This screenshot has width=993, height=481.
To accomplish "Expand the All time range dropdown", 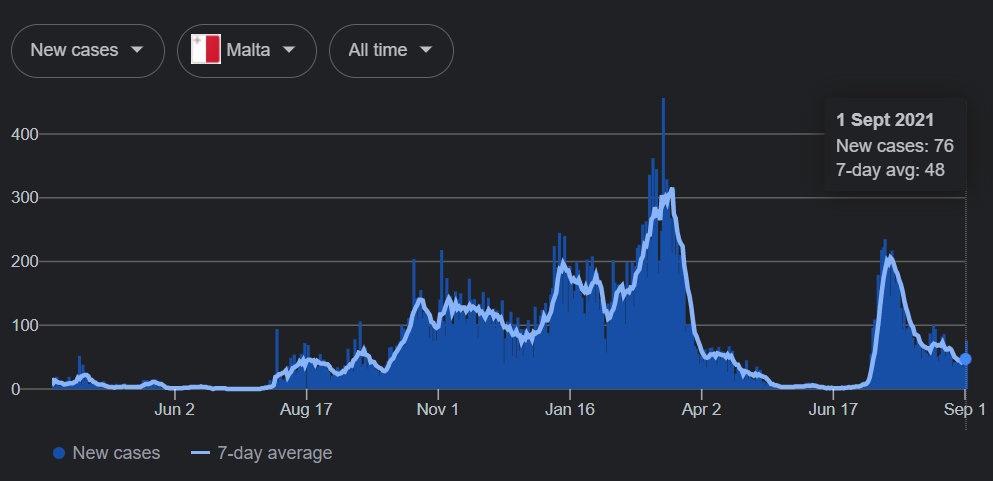I will pyautogui.click(x=391, y=50).
